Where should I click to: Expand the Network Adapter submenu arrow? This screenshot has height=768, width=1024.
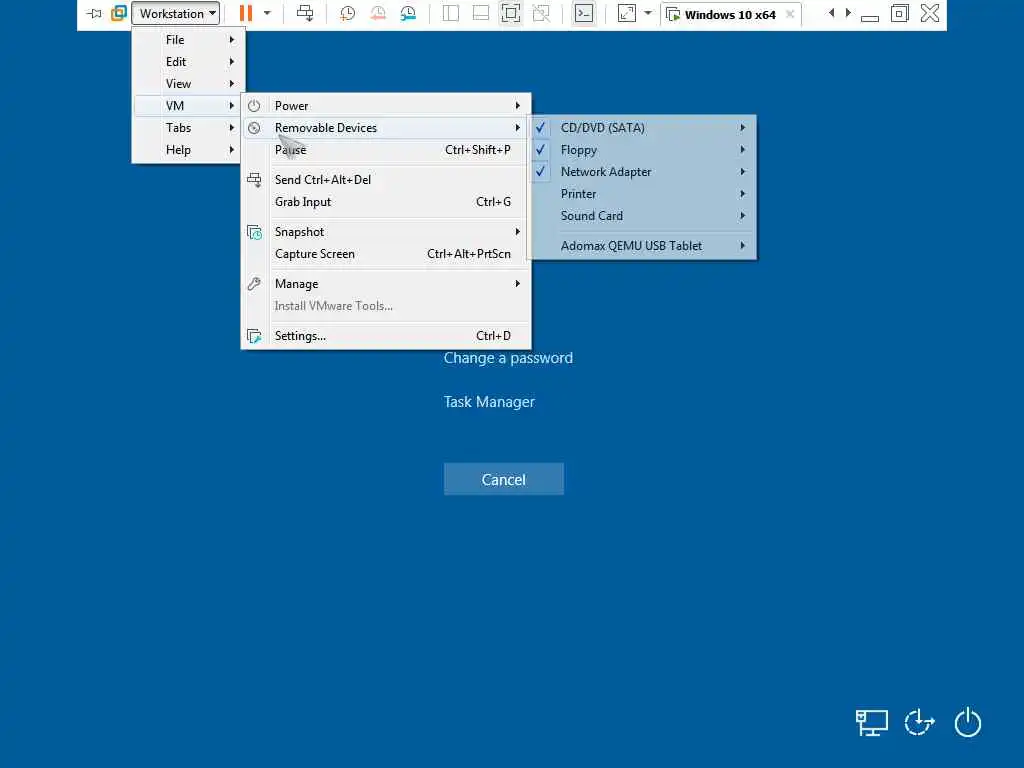pos(743,172)
